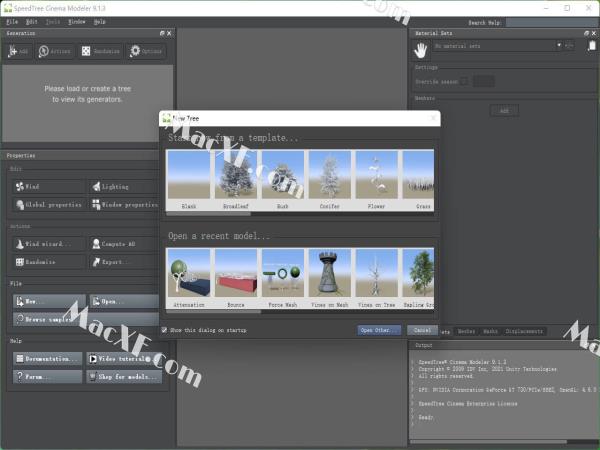Select the Broadleaf template
The width and height of the screenshot is (600, 450).
[x=236, y=180]
